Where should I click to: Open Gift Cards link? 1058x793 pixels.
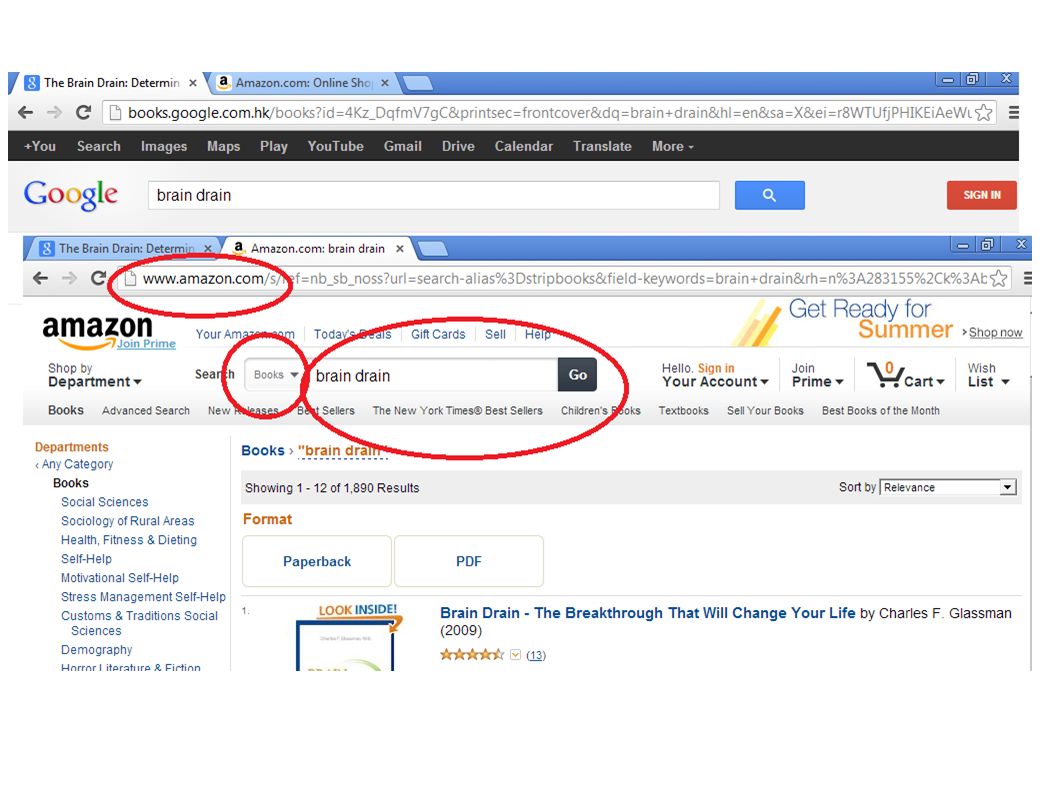coord(438,334)
